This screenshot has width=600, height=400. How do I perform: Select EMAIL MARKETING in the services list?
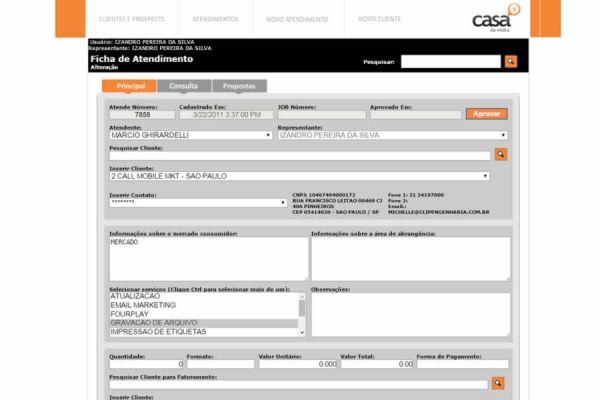(204, 305)
